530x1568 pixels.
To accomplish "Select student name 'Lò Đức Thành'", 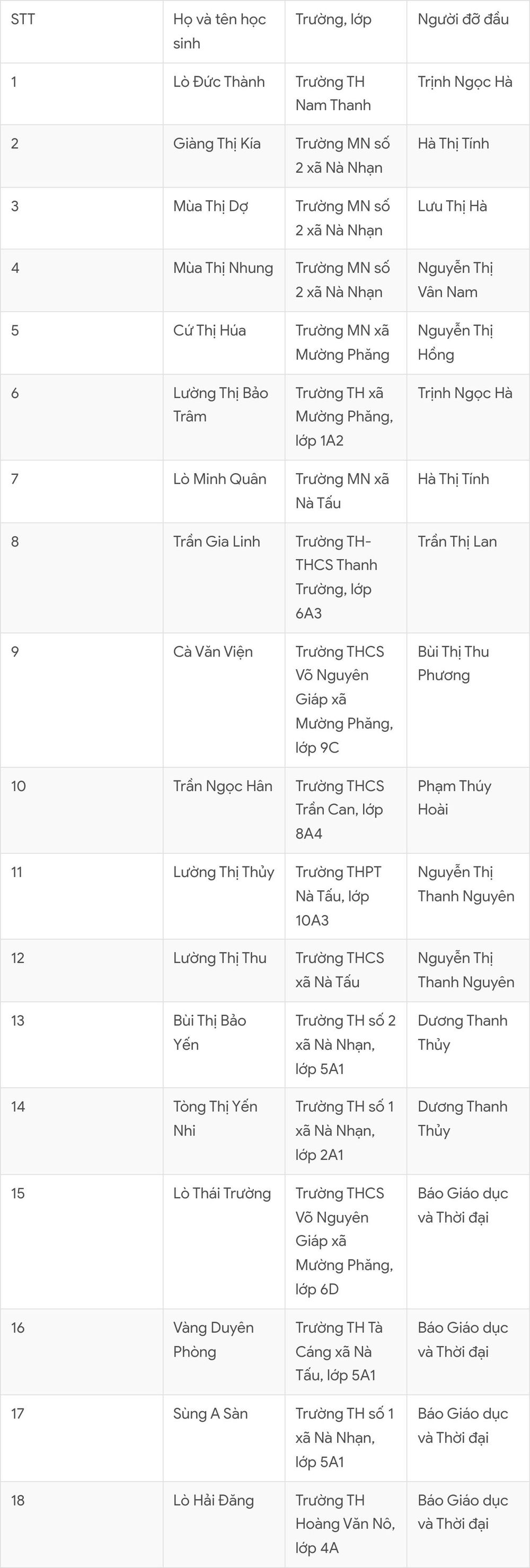I will tap(219, 82).
